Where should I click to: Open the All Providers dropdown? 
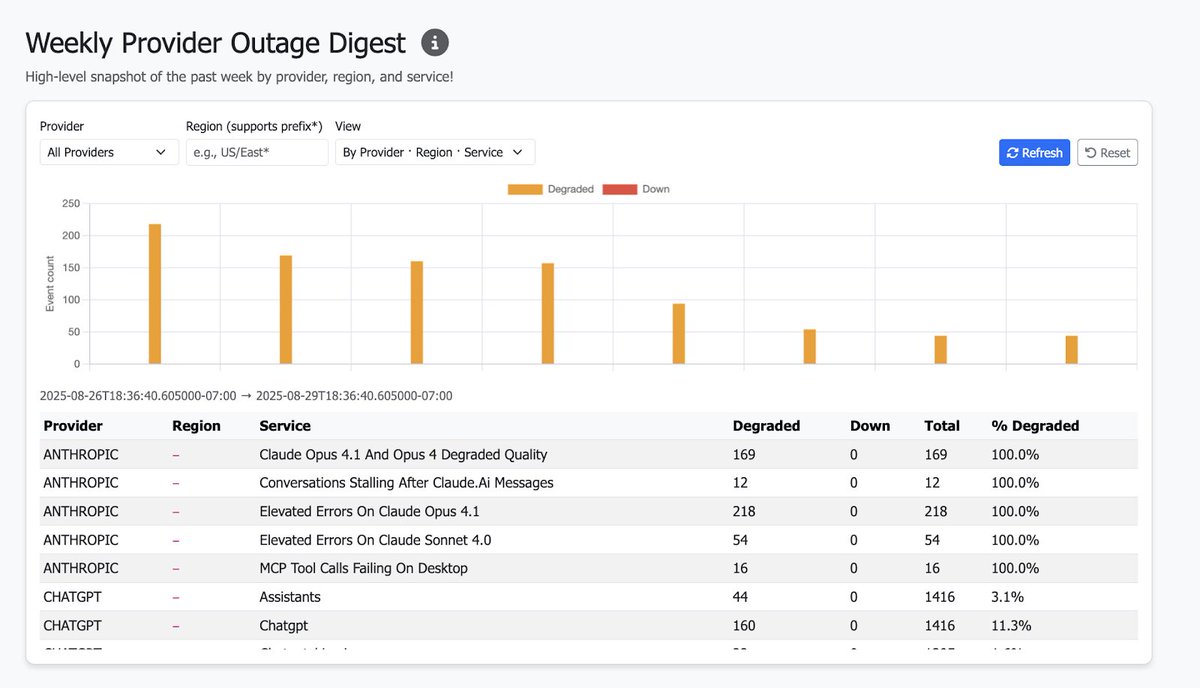point(109,152)
